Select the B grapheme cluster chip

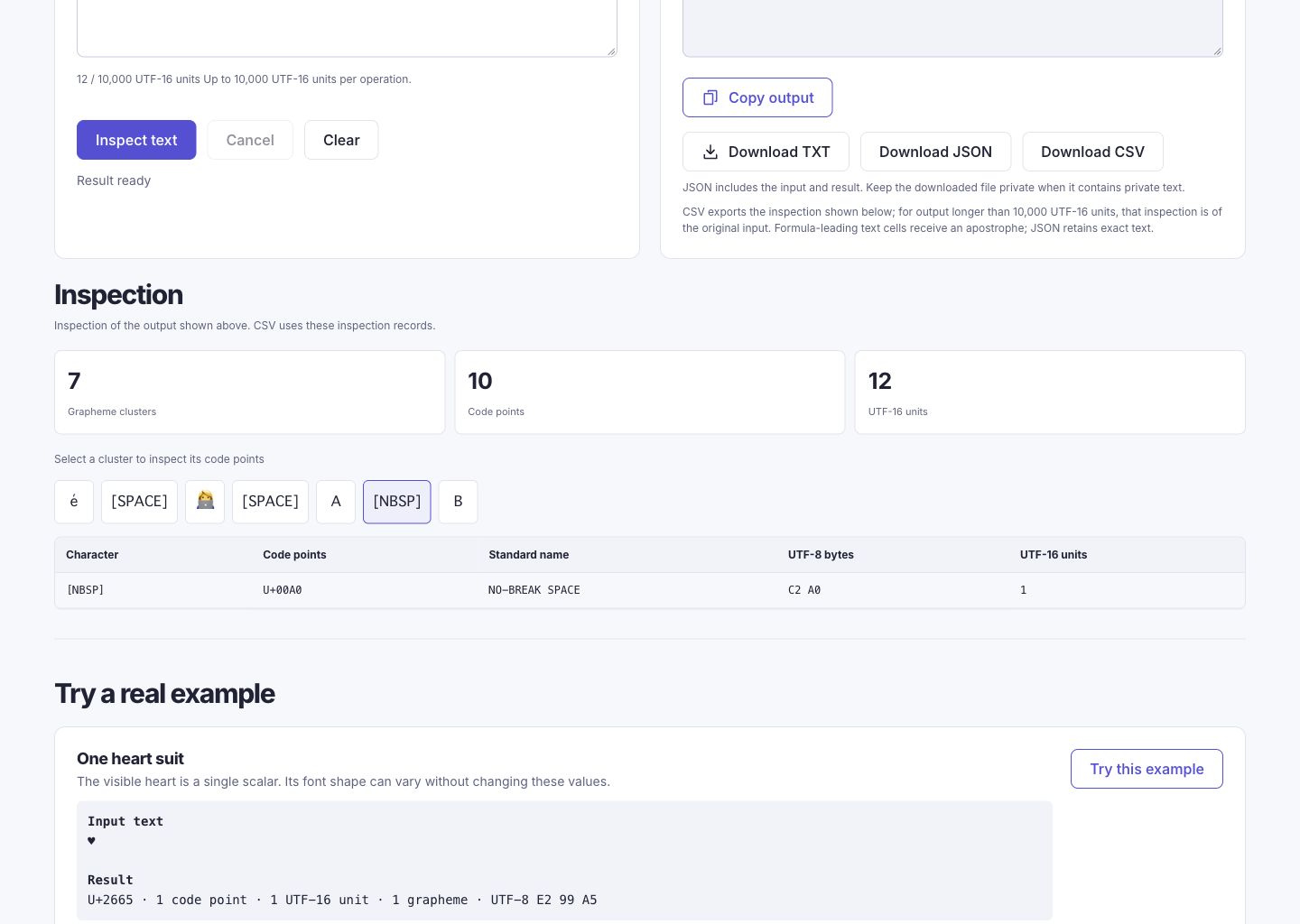tap(459, 502)
